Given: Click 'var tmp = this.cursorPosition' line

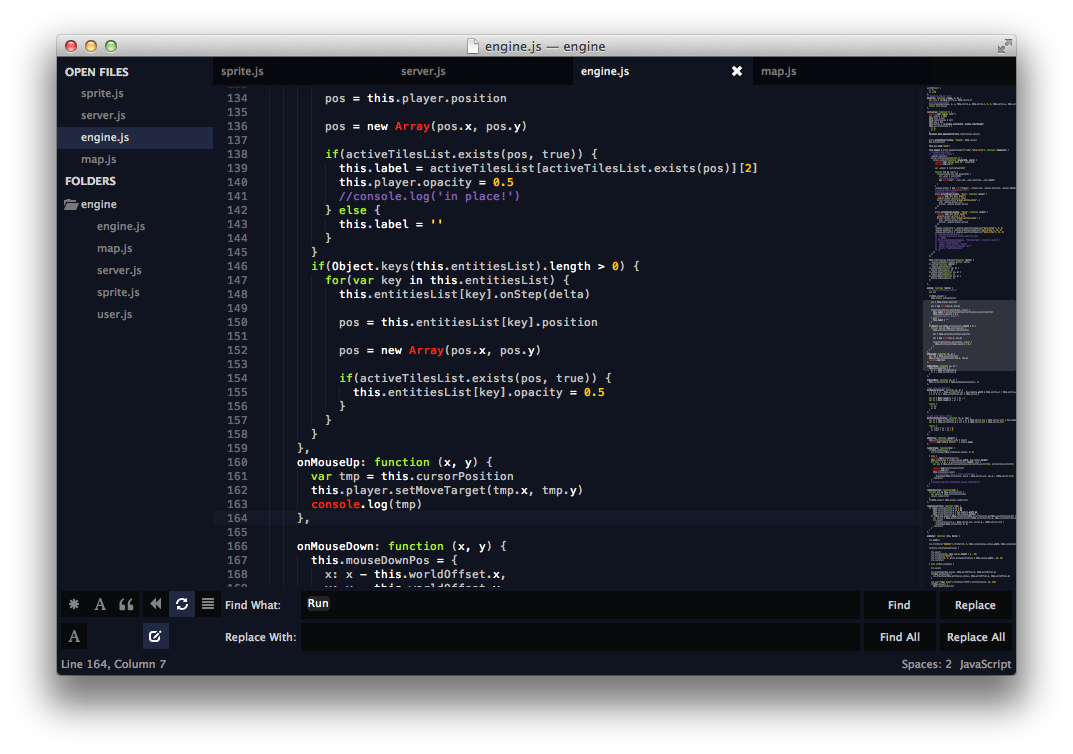Looking at the screenshot, I should [412, 476].
